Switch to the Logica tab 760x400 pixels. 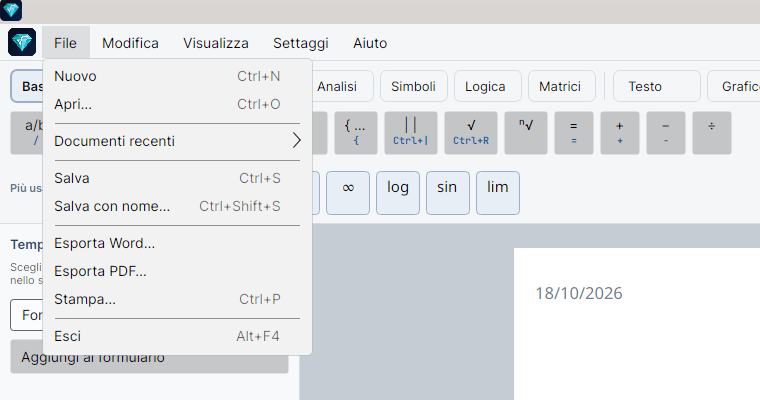pos(486,86)
